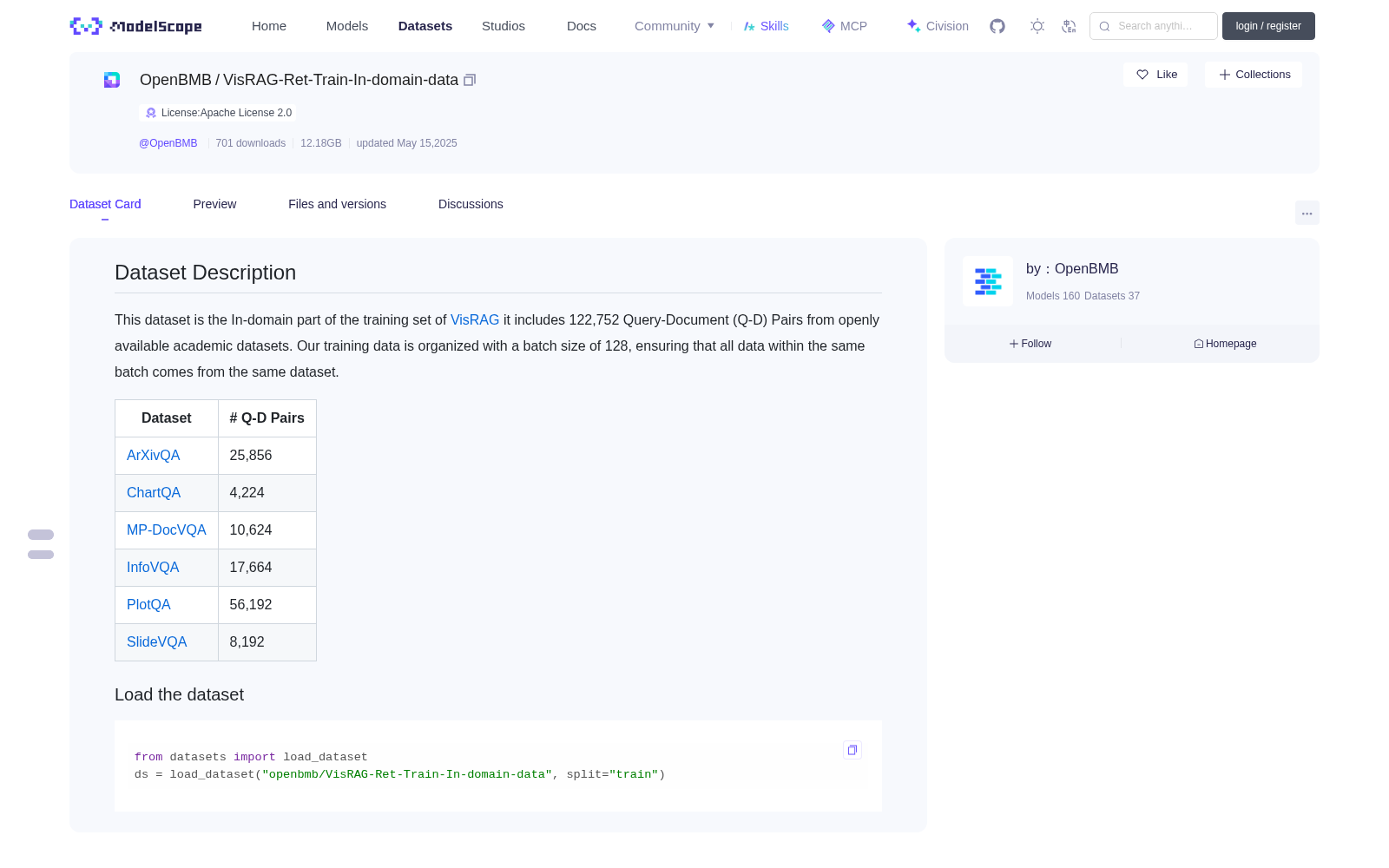This screenshot has width=1389, height=868.
Task: Click the license badge icon
Action: click(x=151, y=113)
